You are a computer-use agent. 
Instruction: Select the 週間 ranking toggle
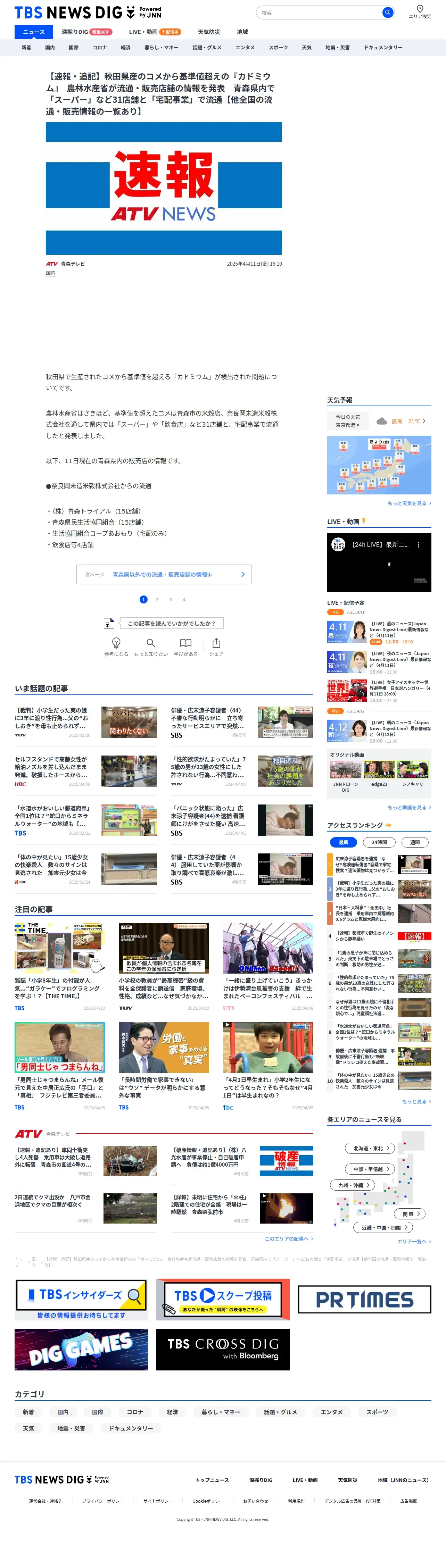[415, 842]
